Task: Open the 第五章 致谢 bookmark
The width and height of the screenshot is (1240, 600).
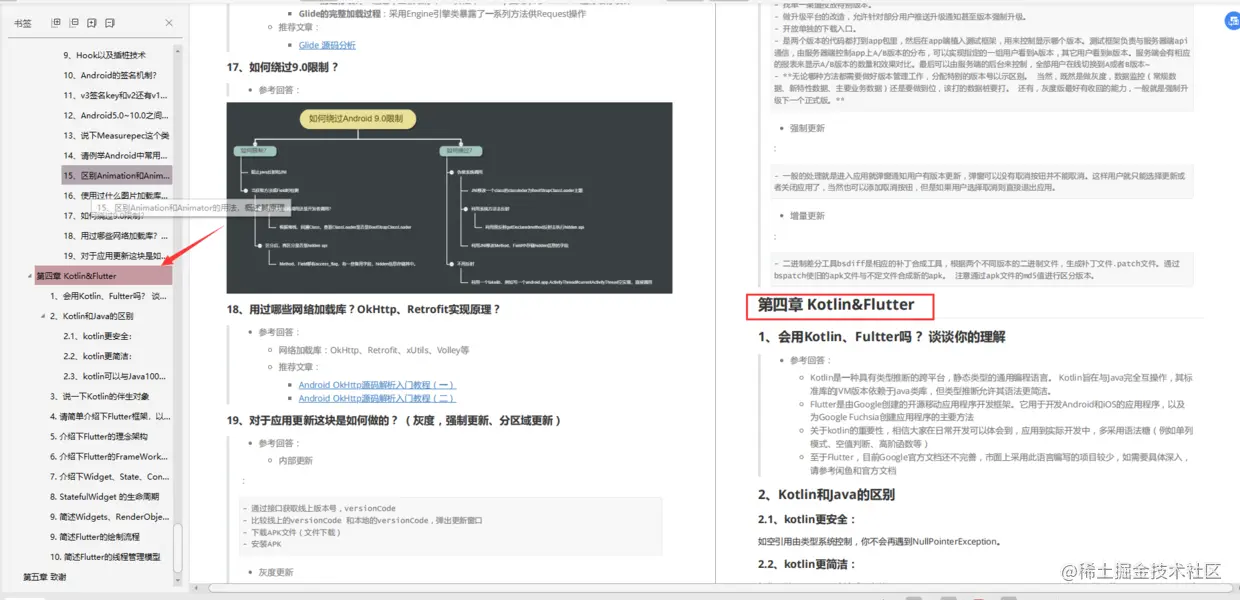Action: pos(45,577)
